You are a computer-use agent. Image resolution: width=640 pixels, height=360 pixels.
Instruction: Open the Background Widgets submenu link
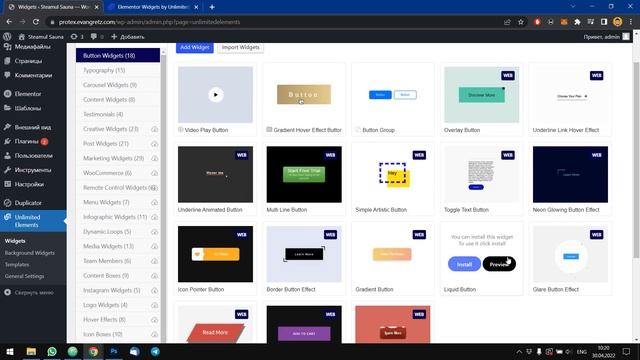point(29,253)
